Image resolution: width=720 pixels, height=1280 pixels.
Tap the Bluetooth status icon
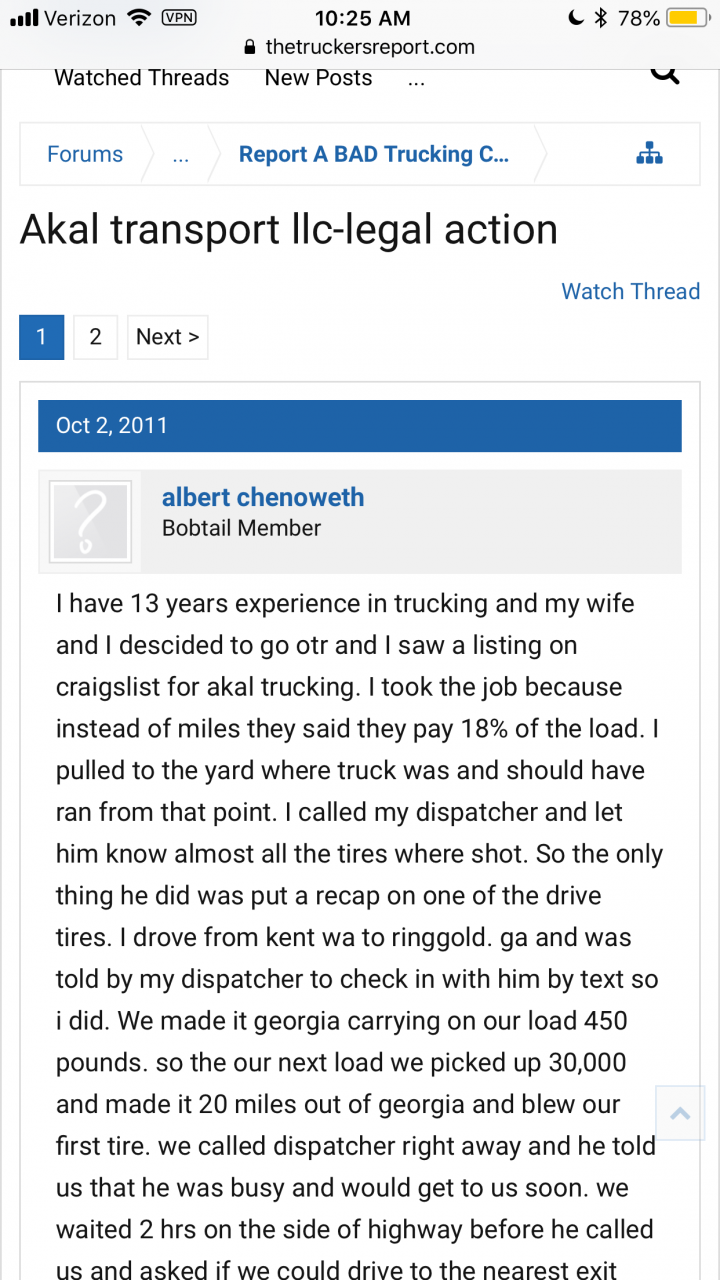click(601, 18)
